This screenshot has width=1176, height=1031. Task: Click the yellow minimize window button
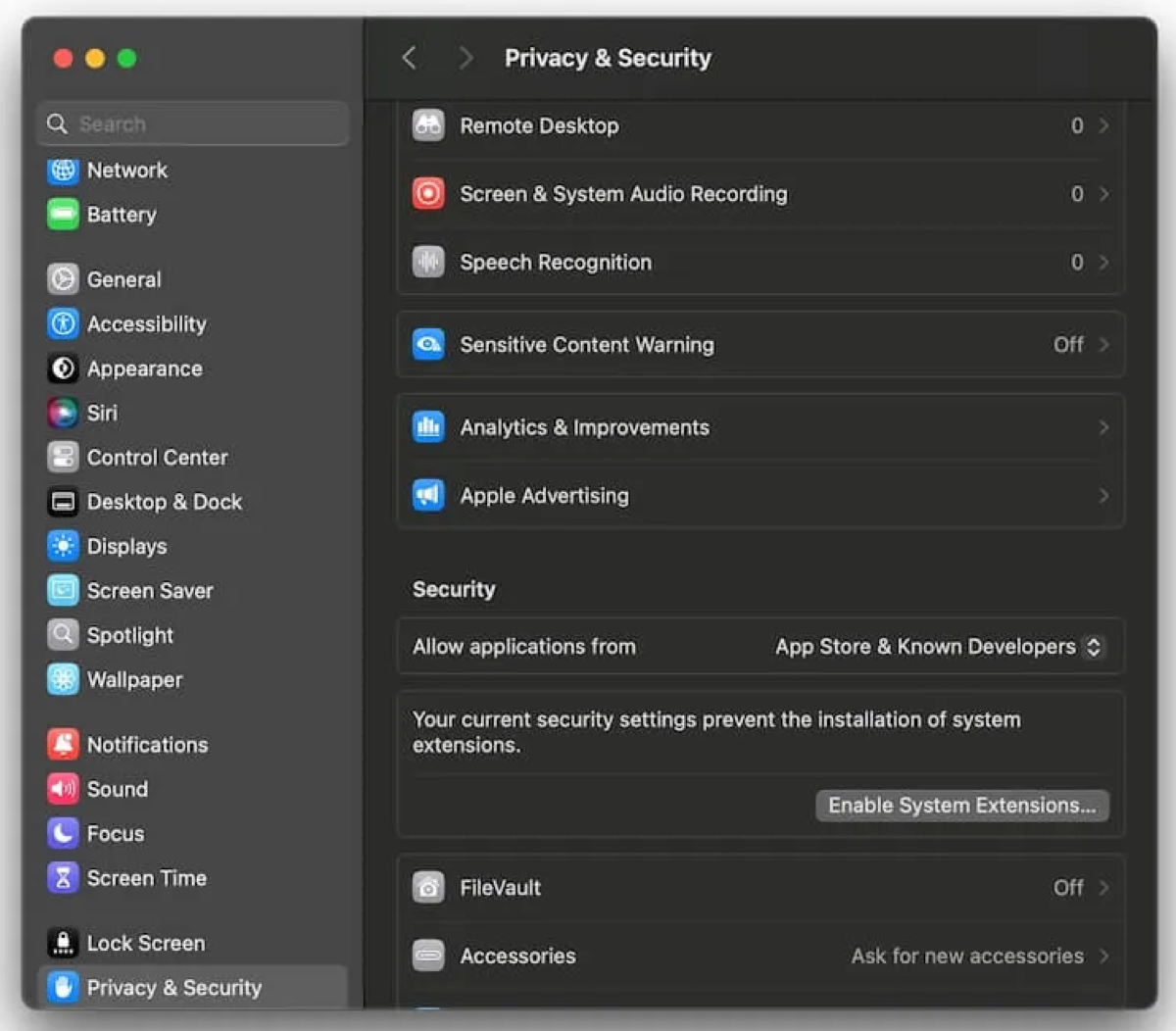coord(95,58)
